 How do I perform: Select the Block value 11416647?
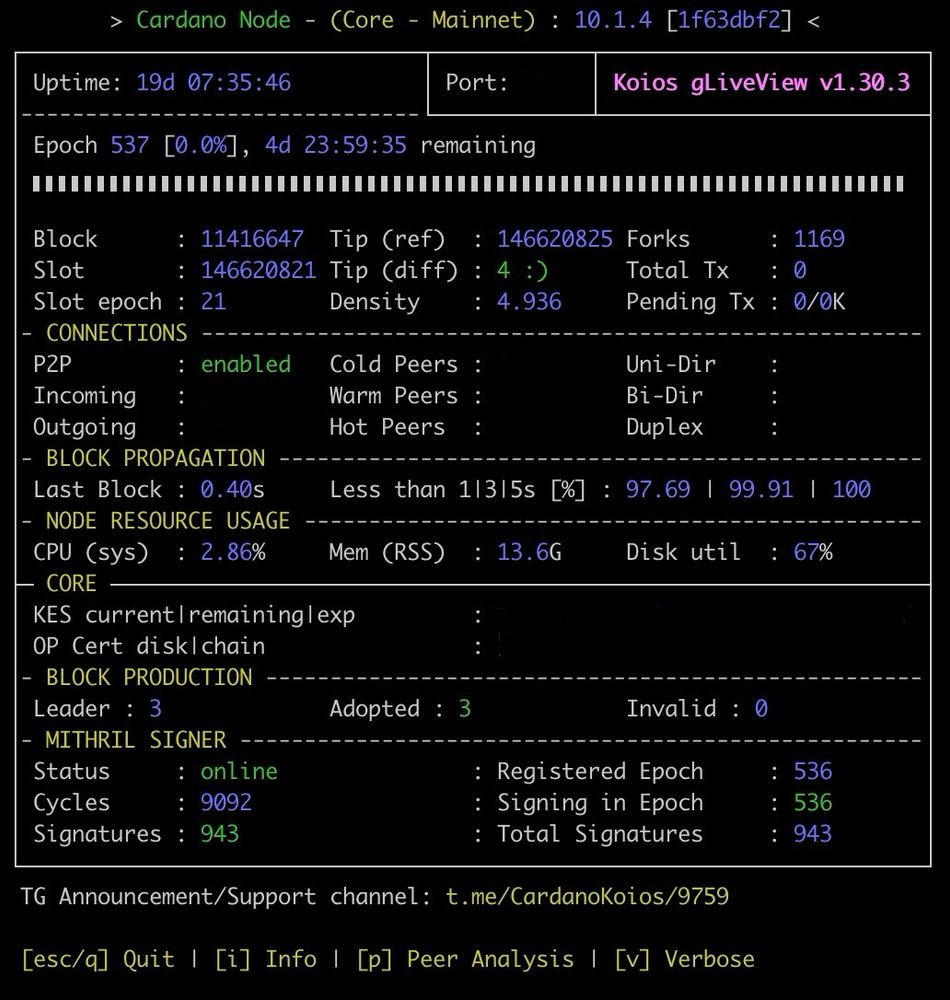pyautogui.click(x=252, y=239)
